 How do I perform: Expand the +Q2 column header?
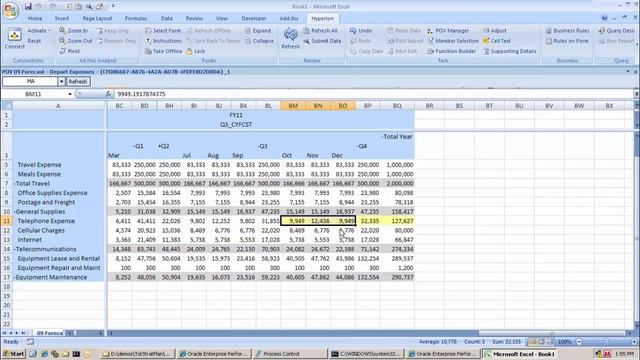pos(163,146)
